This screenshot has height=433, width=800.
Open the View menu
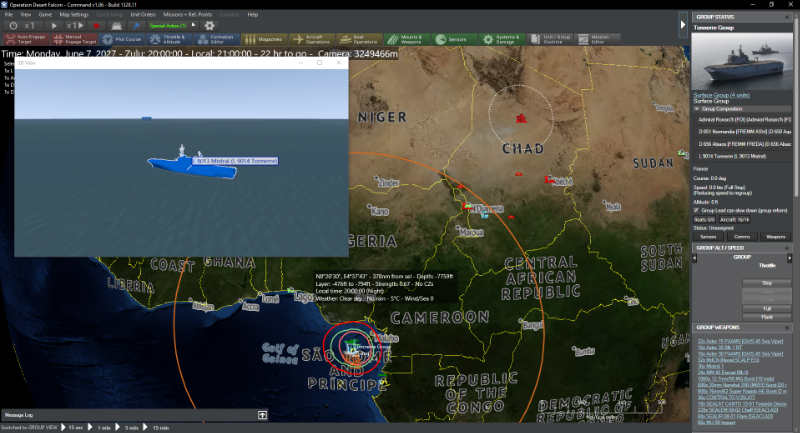[26, 14]
